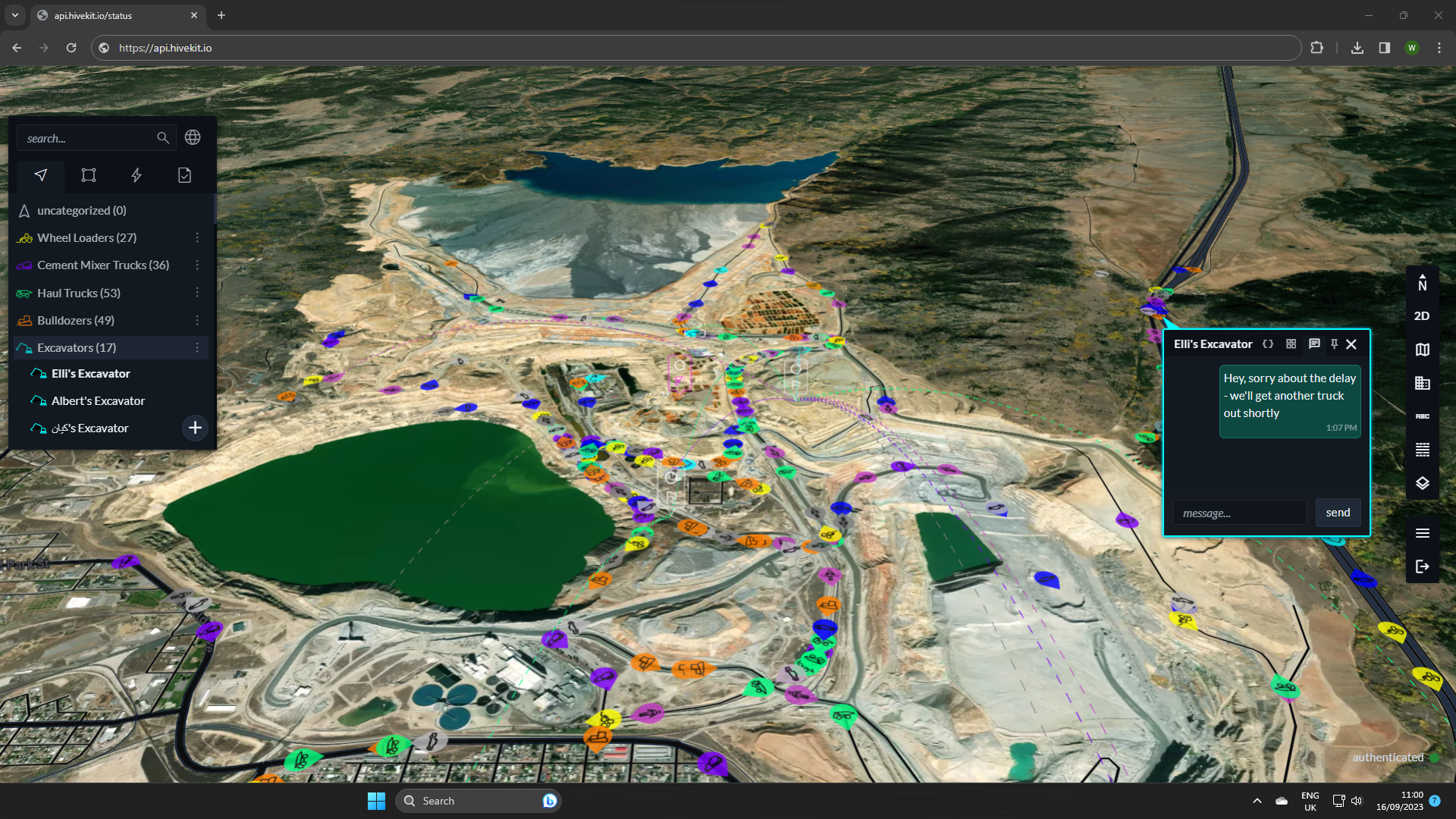Open the tab search dropdown arrow
This screenshot has width=1456, height=819.
(15, 15)
